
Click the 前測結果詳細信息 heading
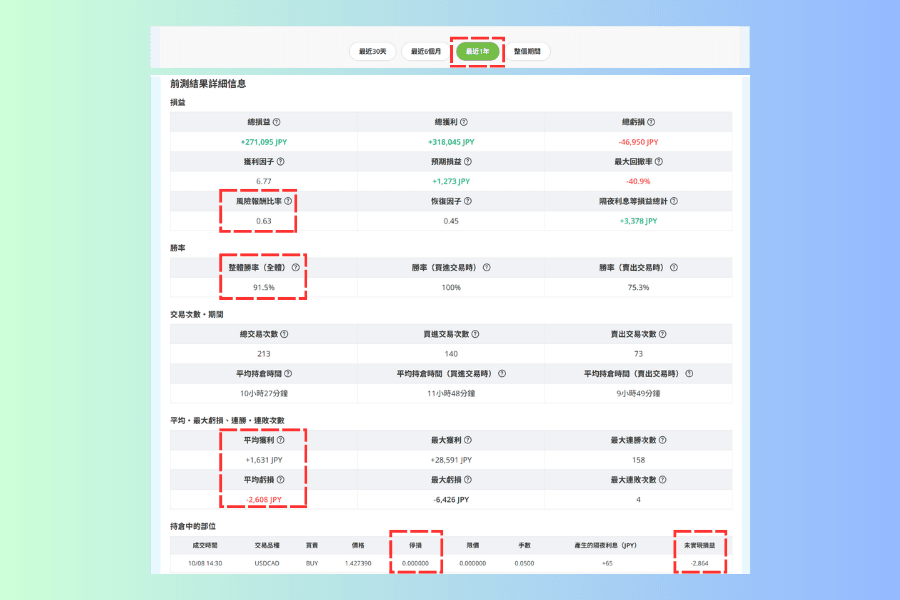pos(208,84)
